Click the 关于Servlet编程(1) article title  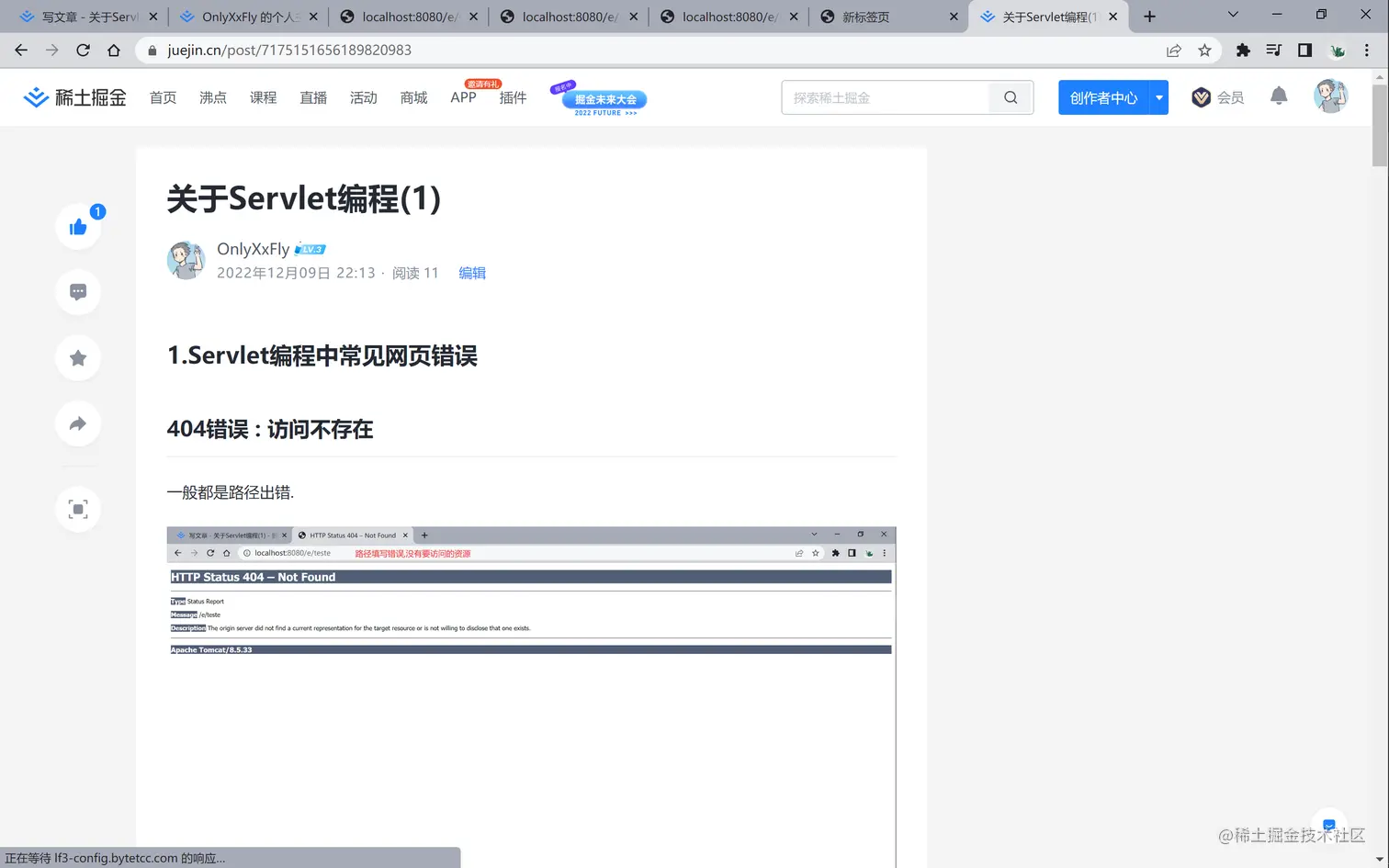(304, 198)
